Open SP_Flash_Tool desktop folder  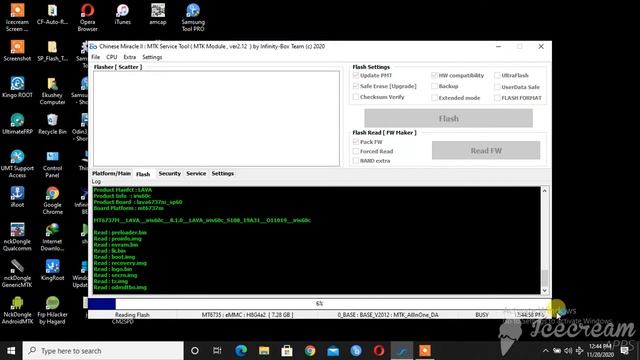[x=52, y=51]
